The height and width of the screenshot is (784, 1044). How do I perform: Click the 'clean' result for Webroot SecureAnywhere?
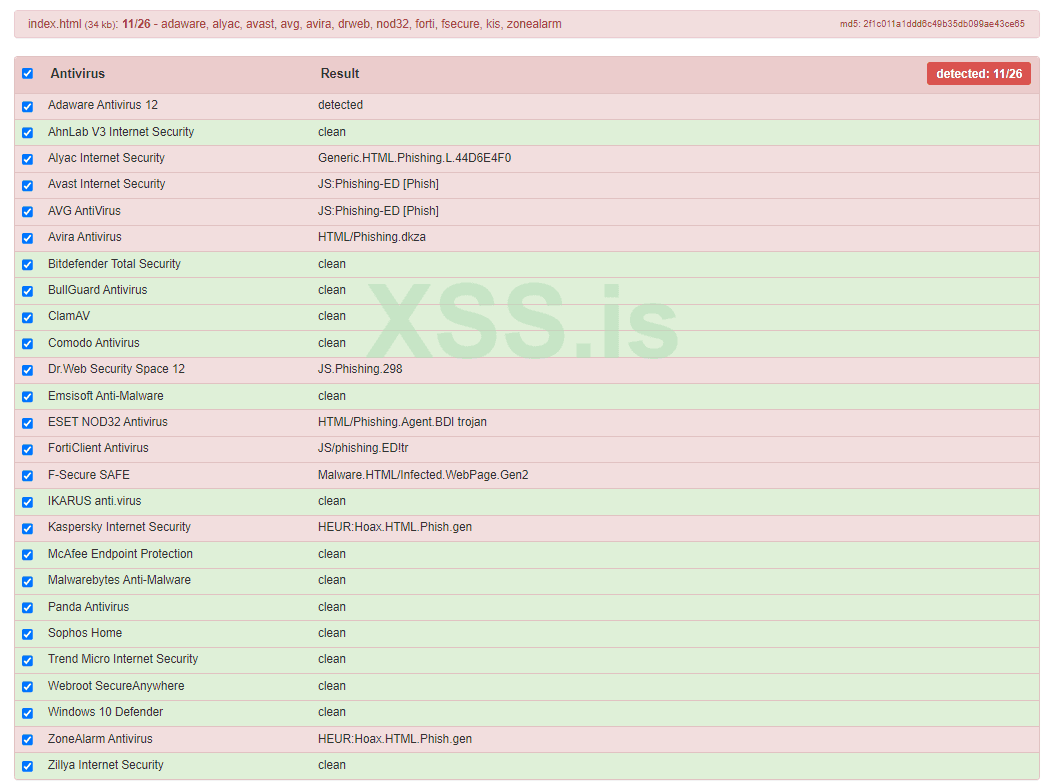(332, 686)
